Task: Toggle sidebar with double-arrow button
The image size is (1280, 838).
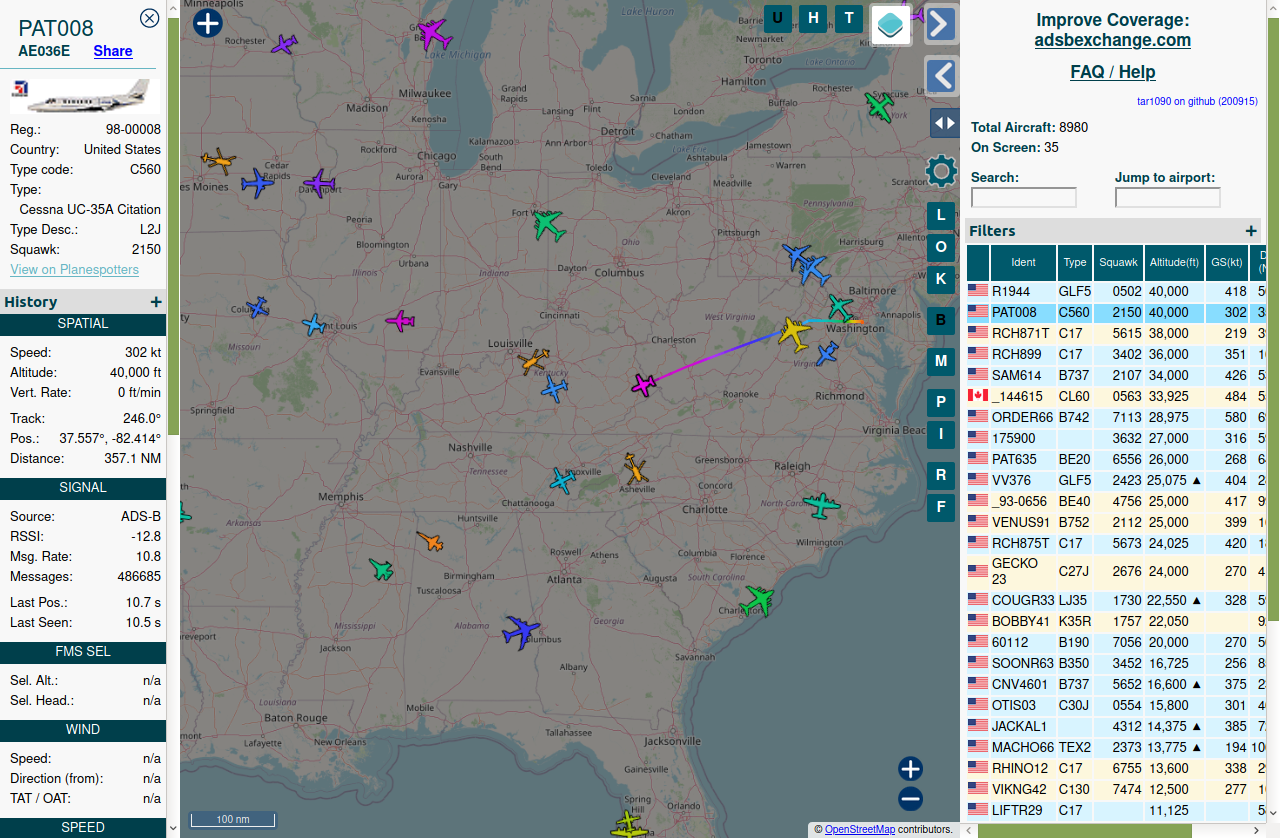Action: pos(943,123)
